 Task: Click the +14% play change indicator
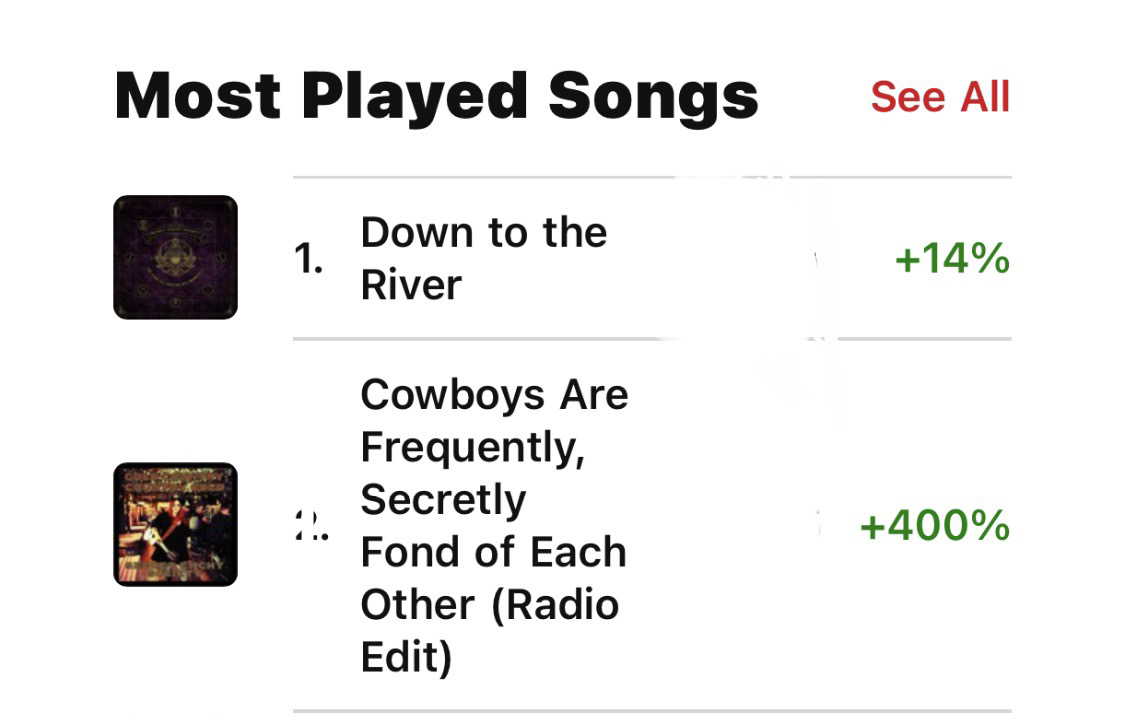coord(951,259)
